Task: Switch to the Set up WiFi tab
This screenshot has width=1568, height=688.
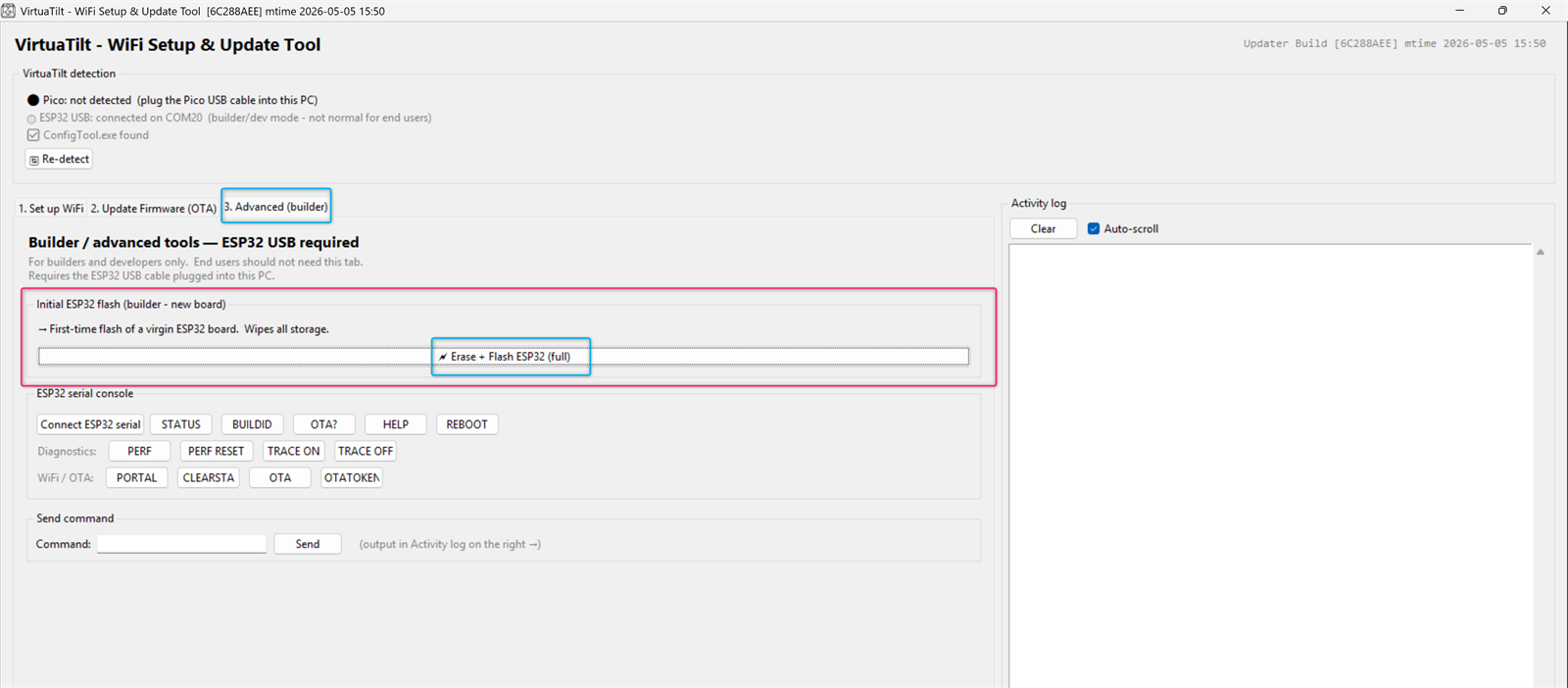Action: (51, 209)
